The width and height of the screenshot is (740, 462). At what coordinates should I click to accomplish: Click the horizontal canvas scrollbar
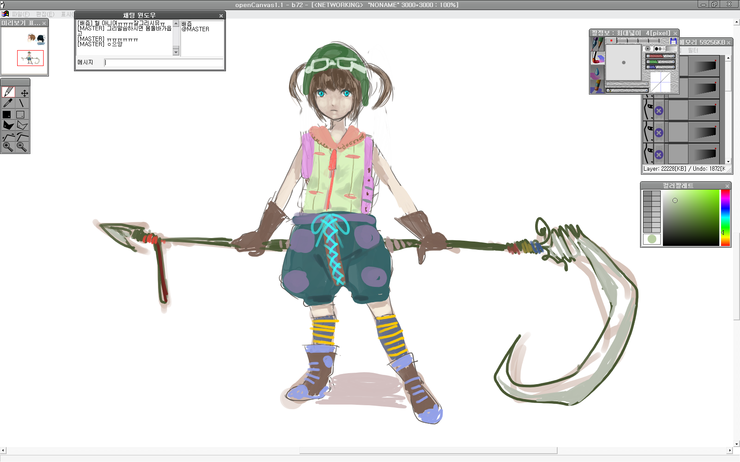tap(429, 451)
